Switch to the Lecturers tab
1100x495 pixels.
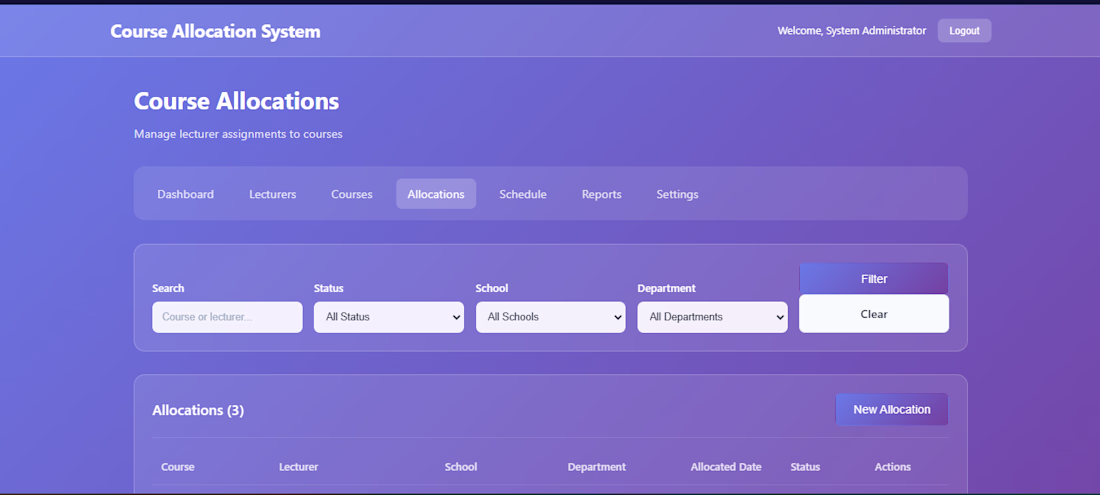(x=272, y=194)
